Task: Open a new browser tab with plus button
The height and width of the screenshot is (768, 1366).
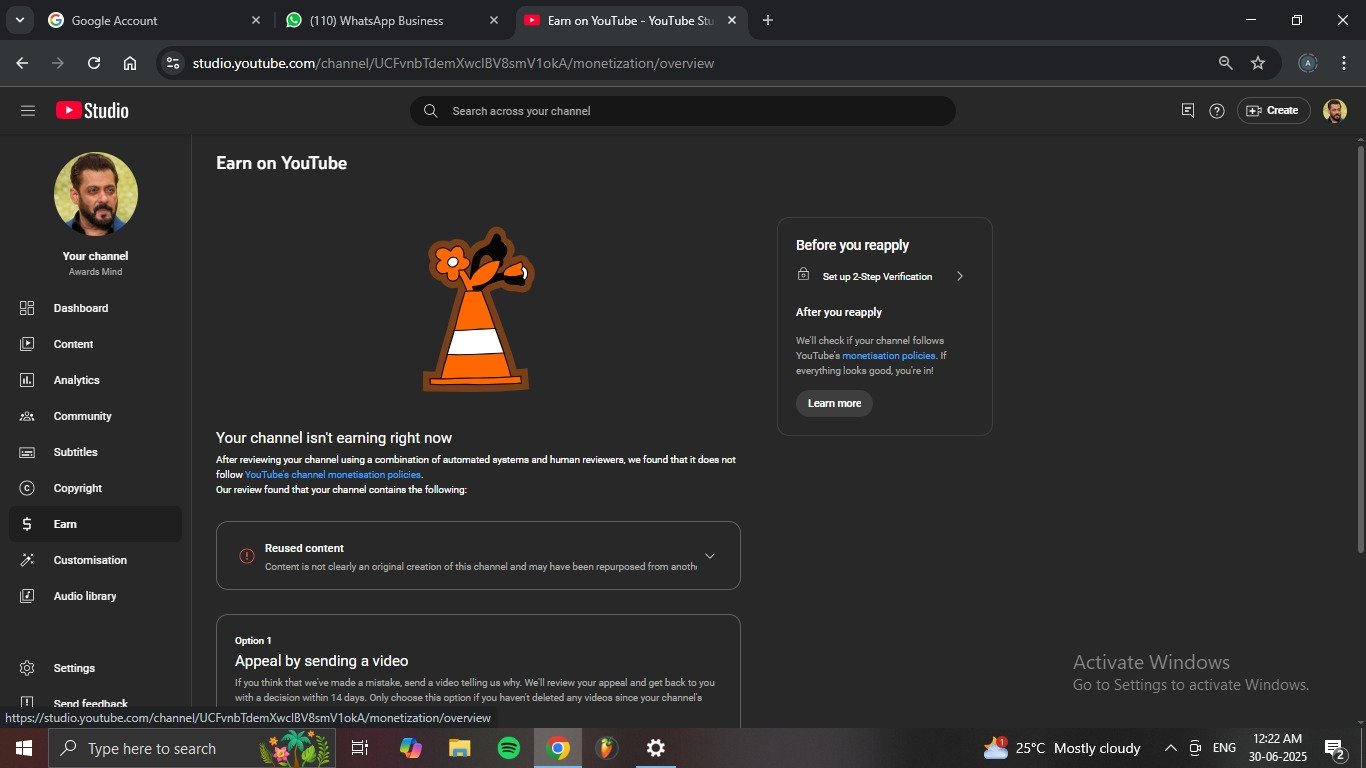Action: tap(767, 20)
